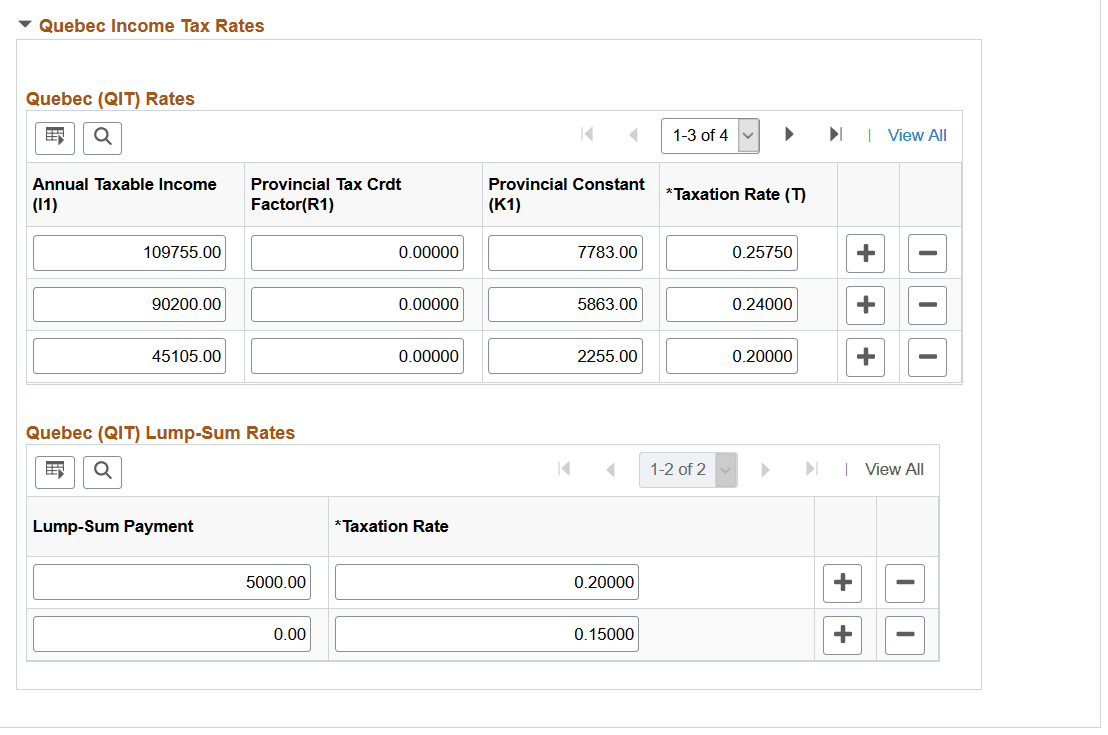Viewport: 1108px width, 735px height.
Task: Select the grid customization icon under Lump-Sum Rates
Action: pos(54,471)
